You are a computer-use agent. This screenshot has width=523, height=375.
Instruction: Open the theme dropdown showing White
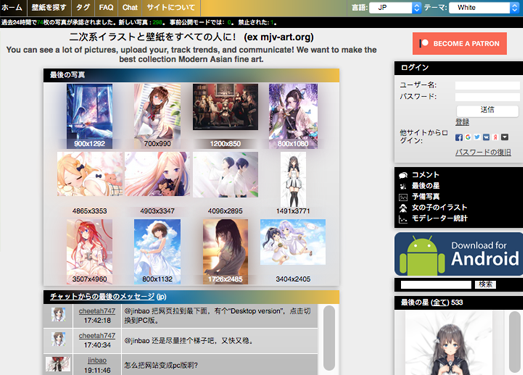coord(483,7)
